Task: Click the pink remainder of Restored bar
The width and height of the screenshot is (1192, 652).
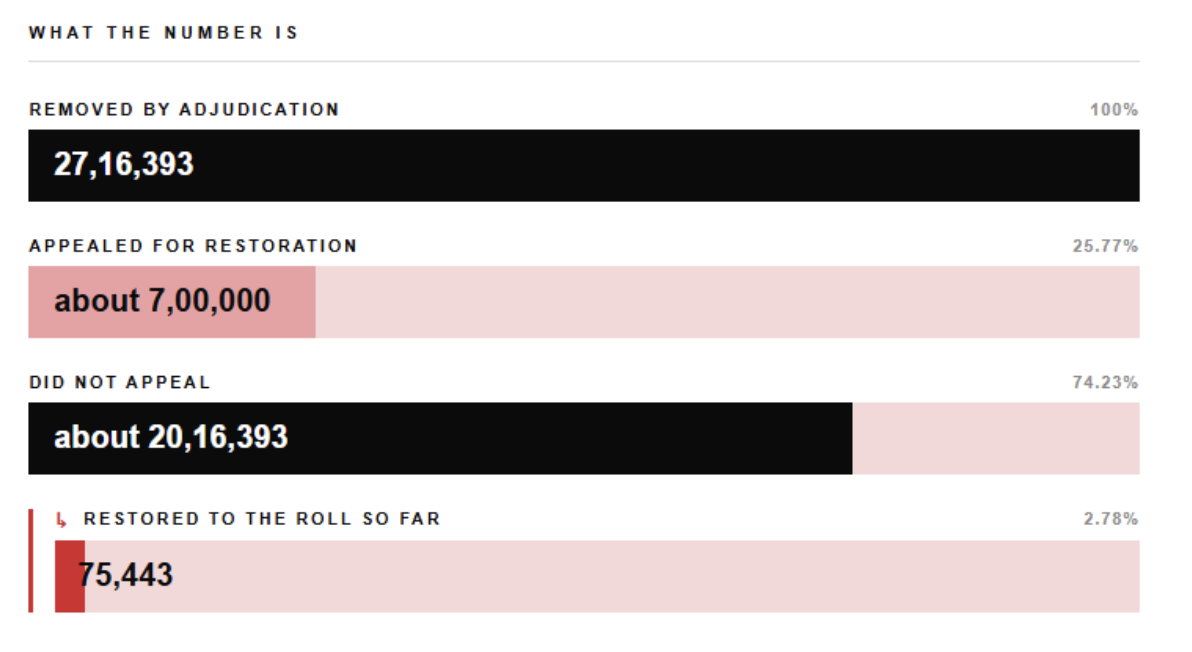Action: click(612, 576)
